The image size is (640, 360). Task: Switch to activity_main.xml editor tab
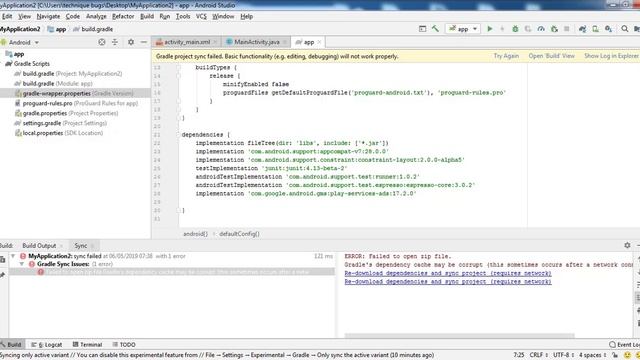(187, 42)
